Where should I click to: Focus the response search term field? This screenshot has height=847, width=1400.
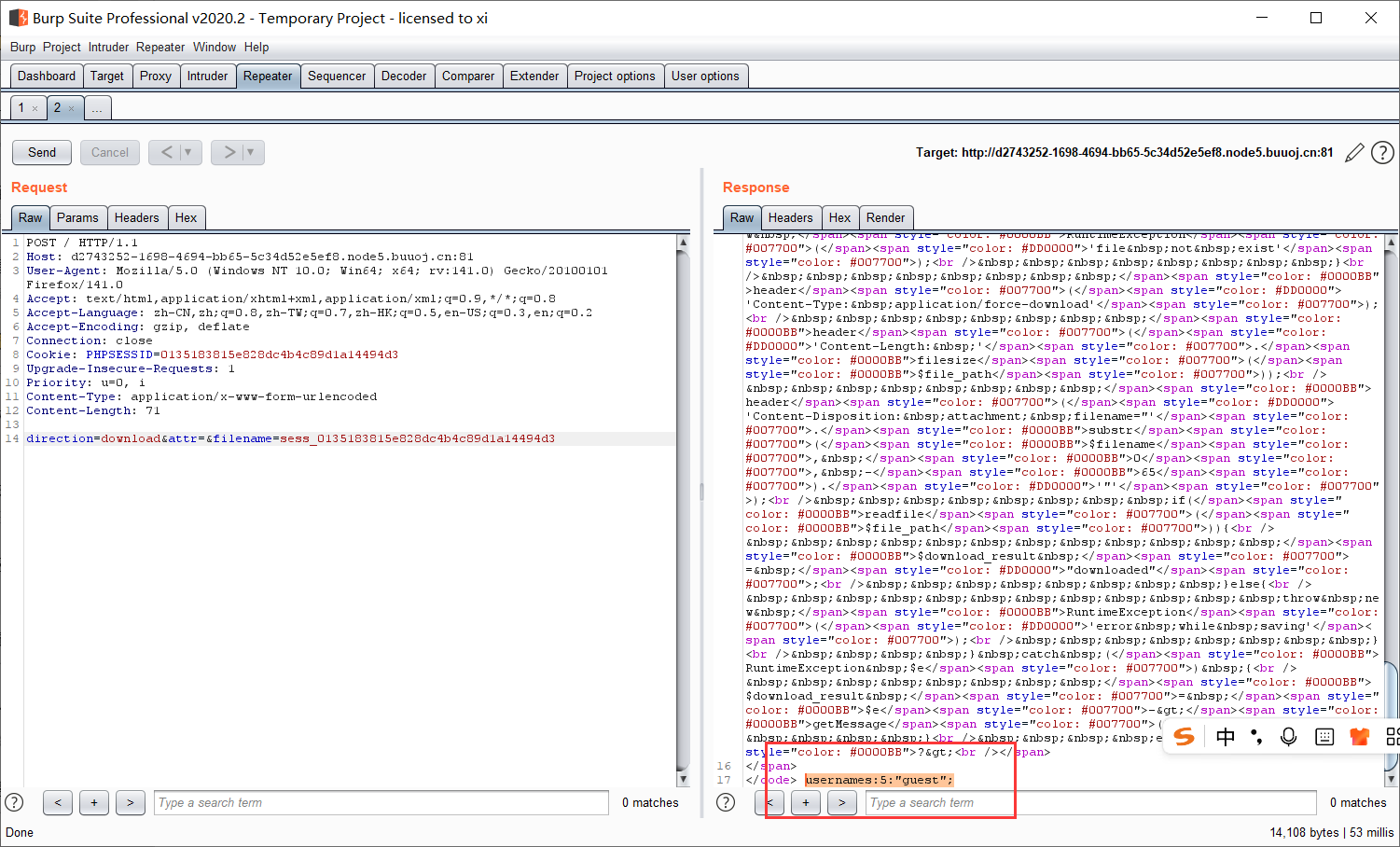[x=1091, y=802]
